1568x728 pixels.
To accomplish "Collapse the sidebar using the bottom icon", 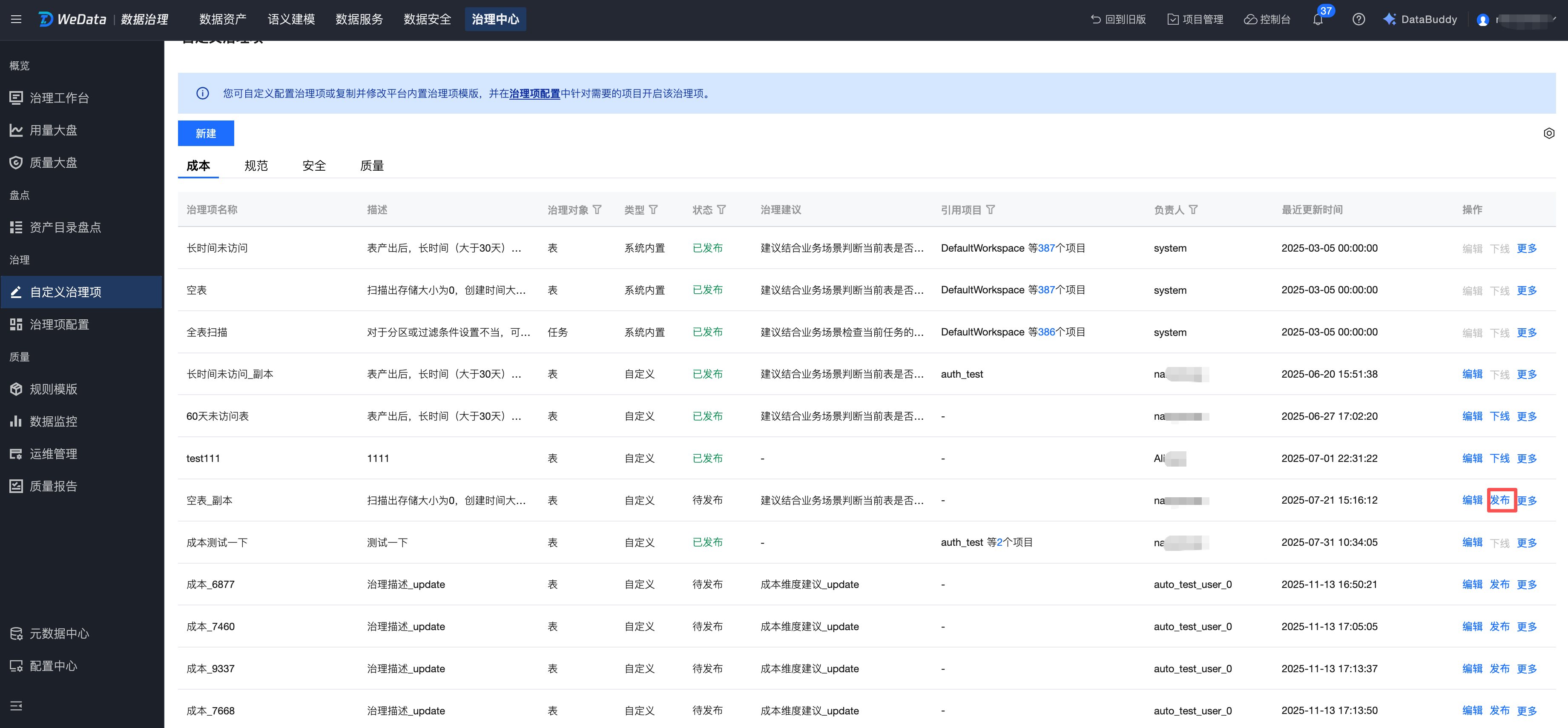I will click(x=16, y=705).
